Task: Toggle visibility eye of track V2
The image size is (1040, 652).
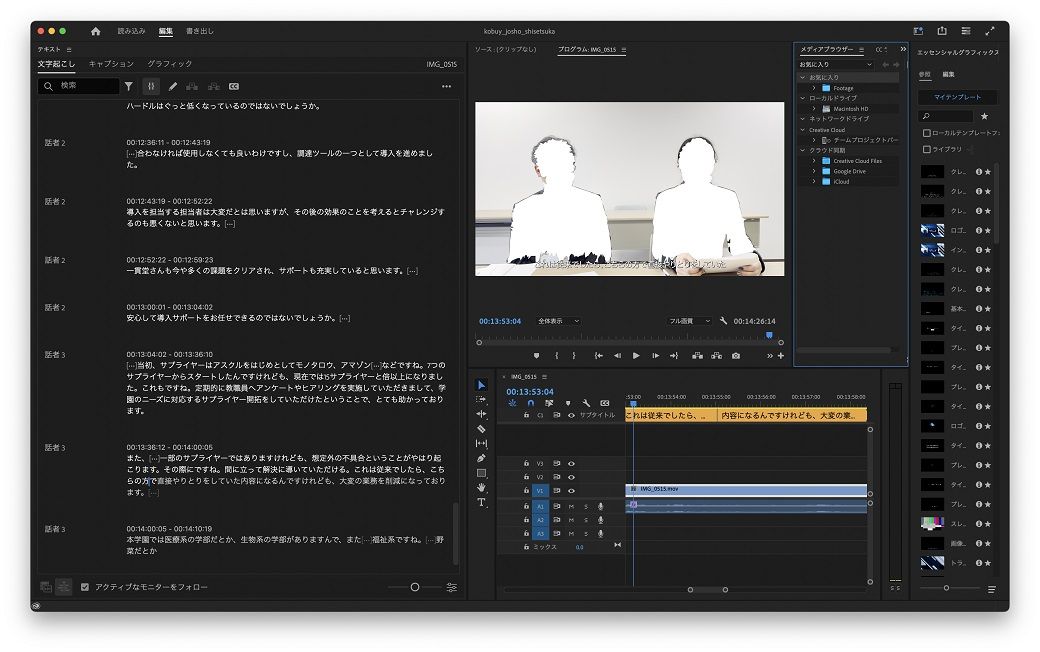Action: point(571,477)
